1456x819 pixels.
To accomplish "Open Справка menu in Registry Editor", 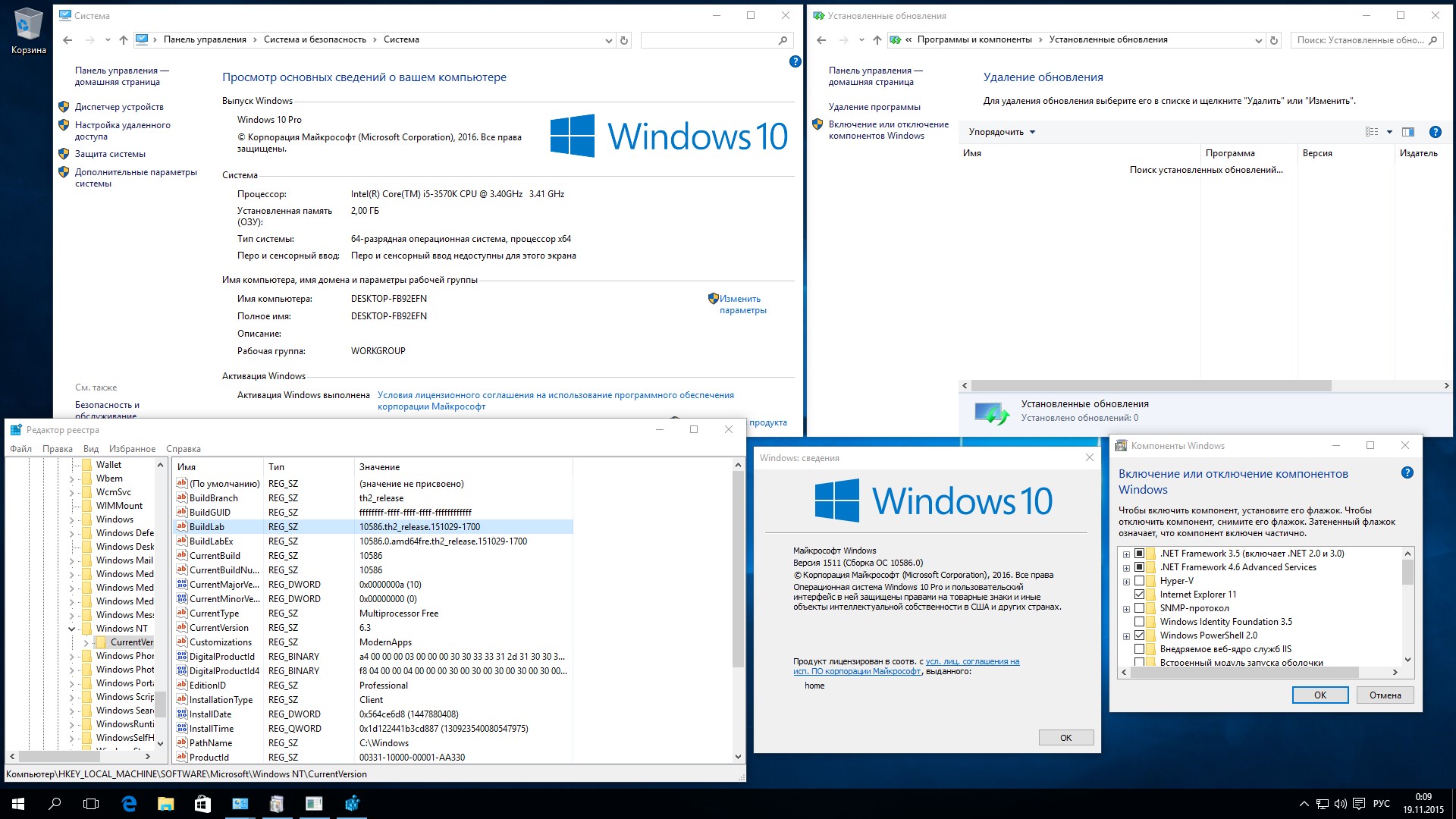I will coord(184,449).
